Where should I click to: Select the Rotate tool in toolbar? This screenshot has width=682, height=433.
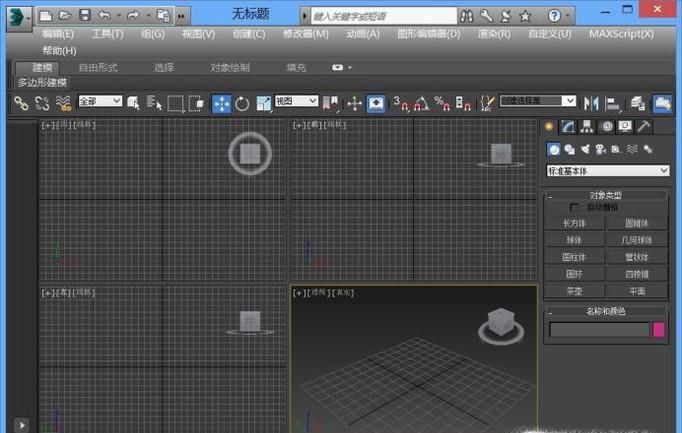(x=242, y=103)
